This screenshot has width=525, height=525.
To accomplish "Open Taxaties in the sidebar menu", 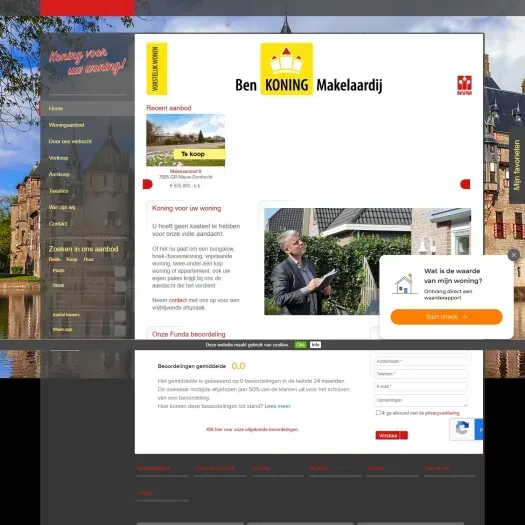I will (59, 191).
